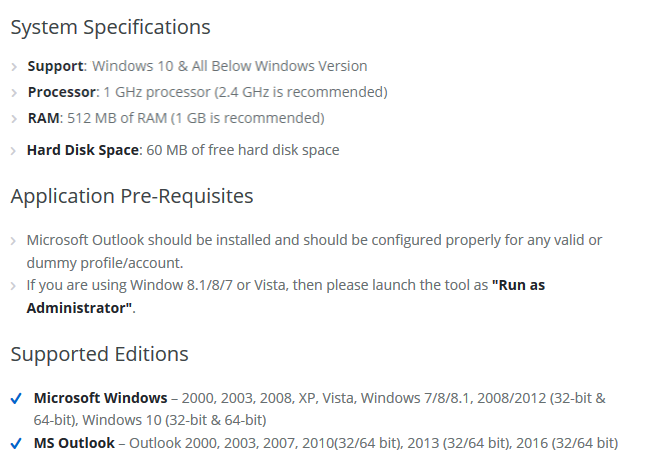This screenshot has height=472, width=649.
Task: Click the bold "Run as Administrator" text
Action: click(517, 285)
